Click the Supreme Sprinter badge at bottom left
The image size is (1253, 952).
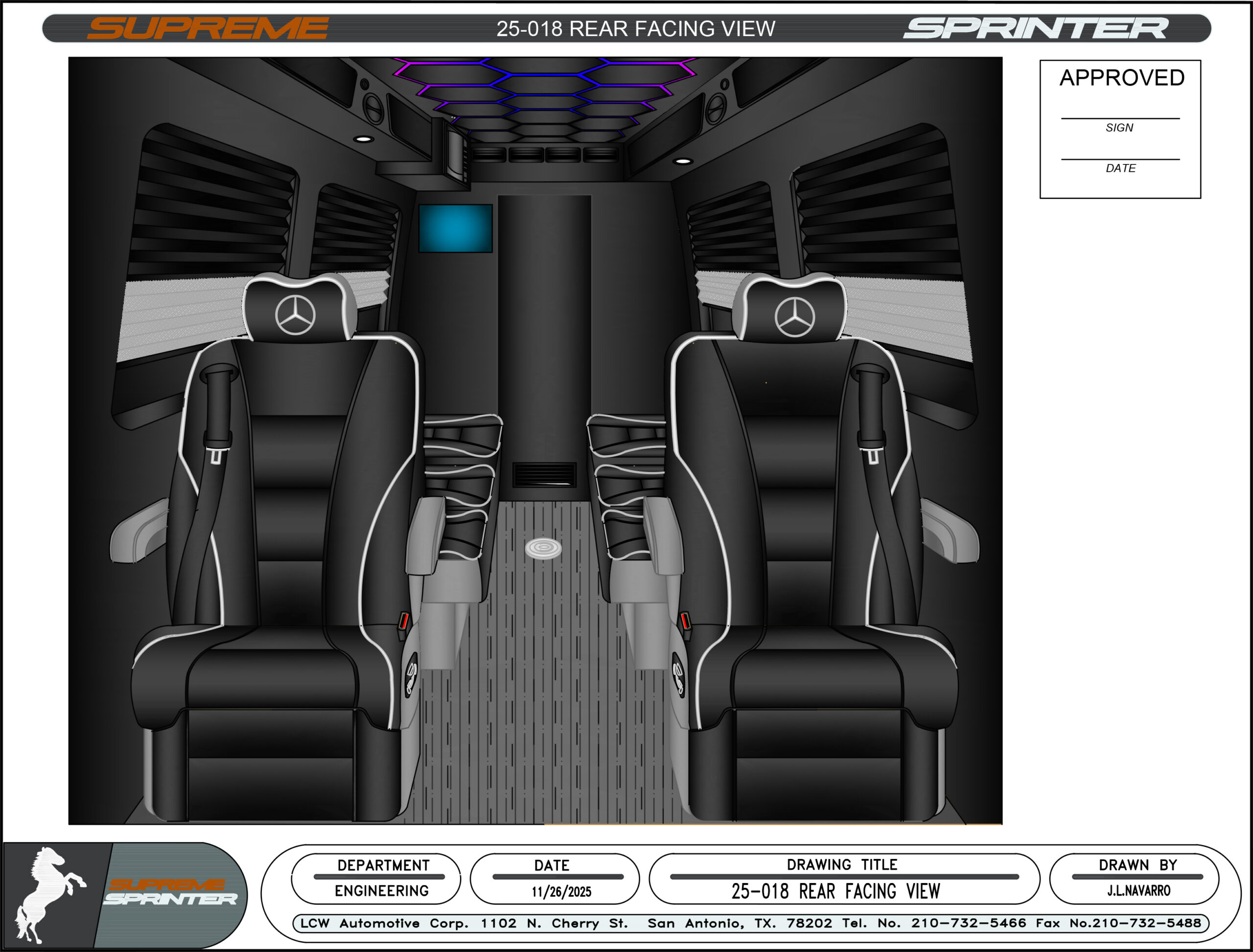(170, 892)
